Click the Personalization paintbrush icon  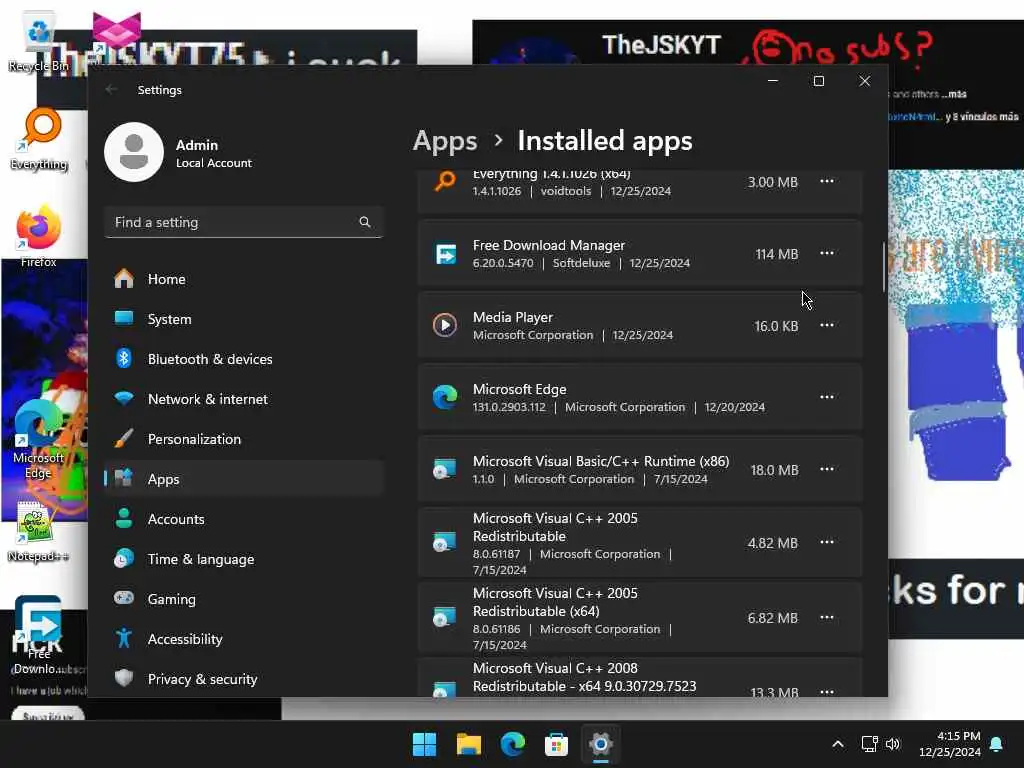[x=123, y=438]
